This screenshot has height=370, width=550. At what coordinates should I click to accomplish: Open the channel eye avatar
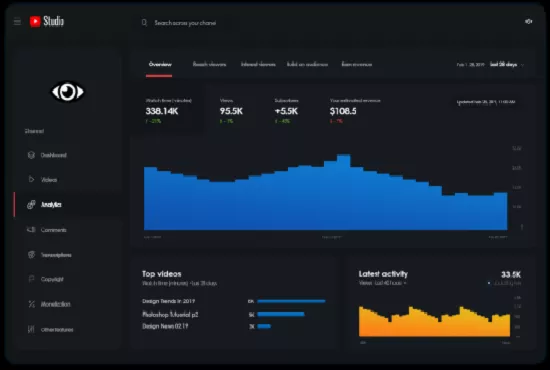tap(67, 92)
